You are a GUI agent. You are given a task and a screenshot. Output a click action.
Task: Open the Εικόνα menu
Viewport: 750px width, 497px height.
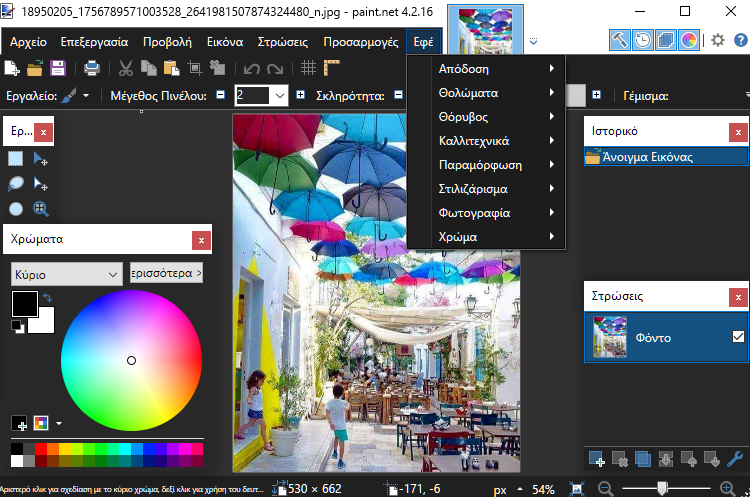[x=225, y=43]
